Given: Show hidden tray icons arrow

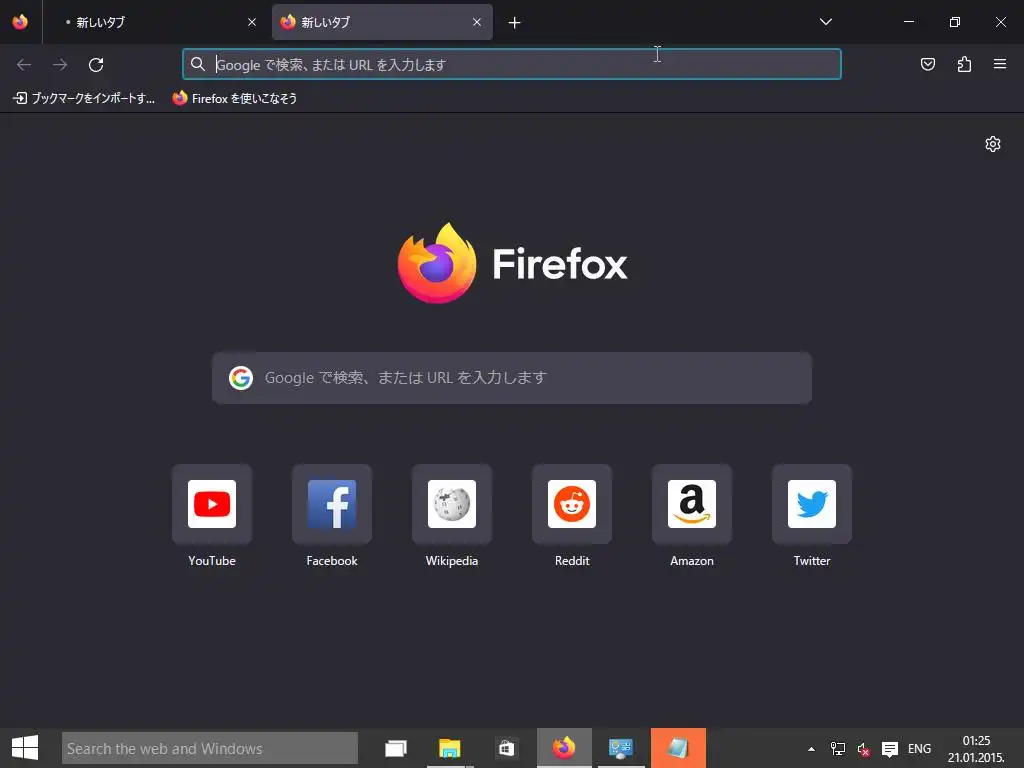Looking at the screenshot, I should click(x=811, y=749).
